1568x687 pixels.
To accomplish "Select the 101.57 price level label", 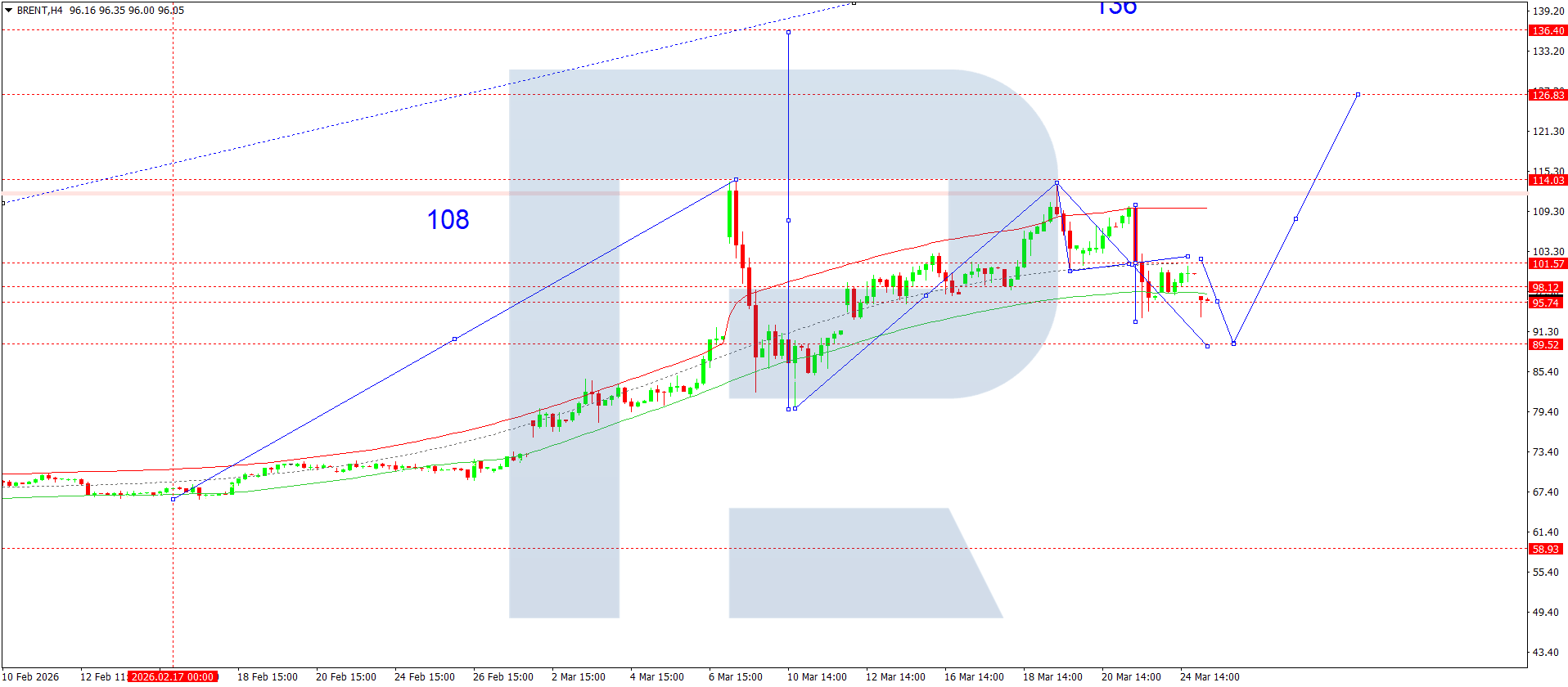I will pos(1547,263).
